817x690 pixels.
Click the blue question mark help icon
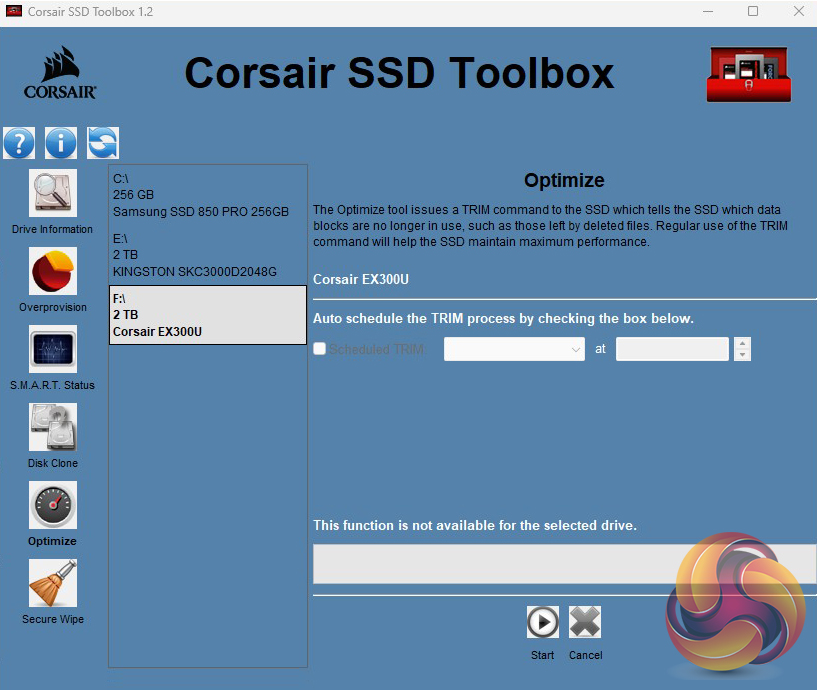[x=19, y=143]
